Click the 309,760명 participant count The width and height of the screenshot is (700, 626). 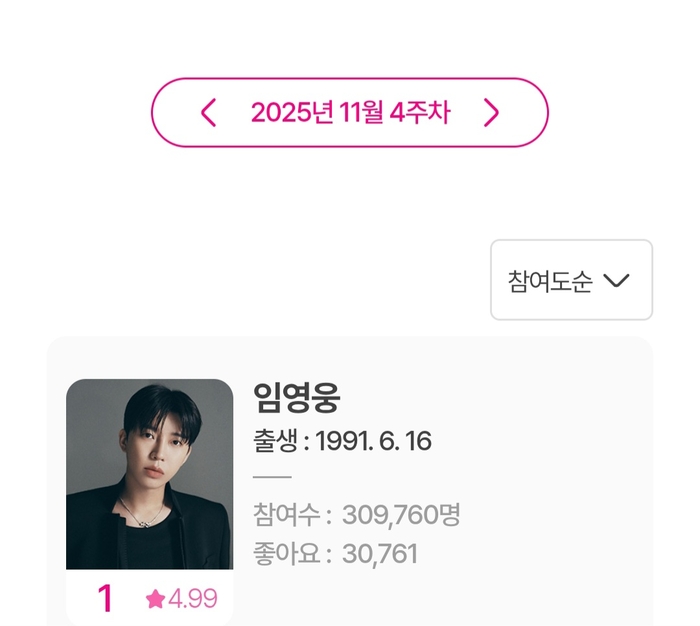[401, 515]
